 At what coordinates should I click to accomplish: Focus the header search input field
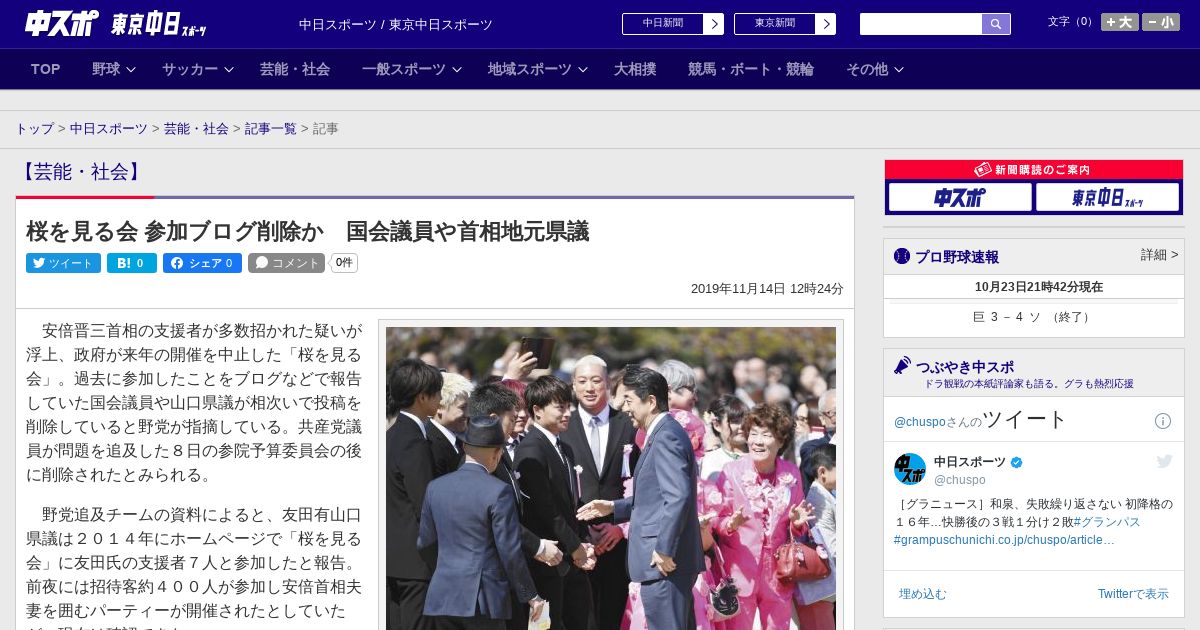[x=921, y=24]
